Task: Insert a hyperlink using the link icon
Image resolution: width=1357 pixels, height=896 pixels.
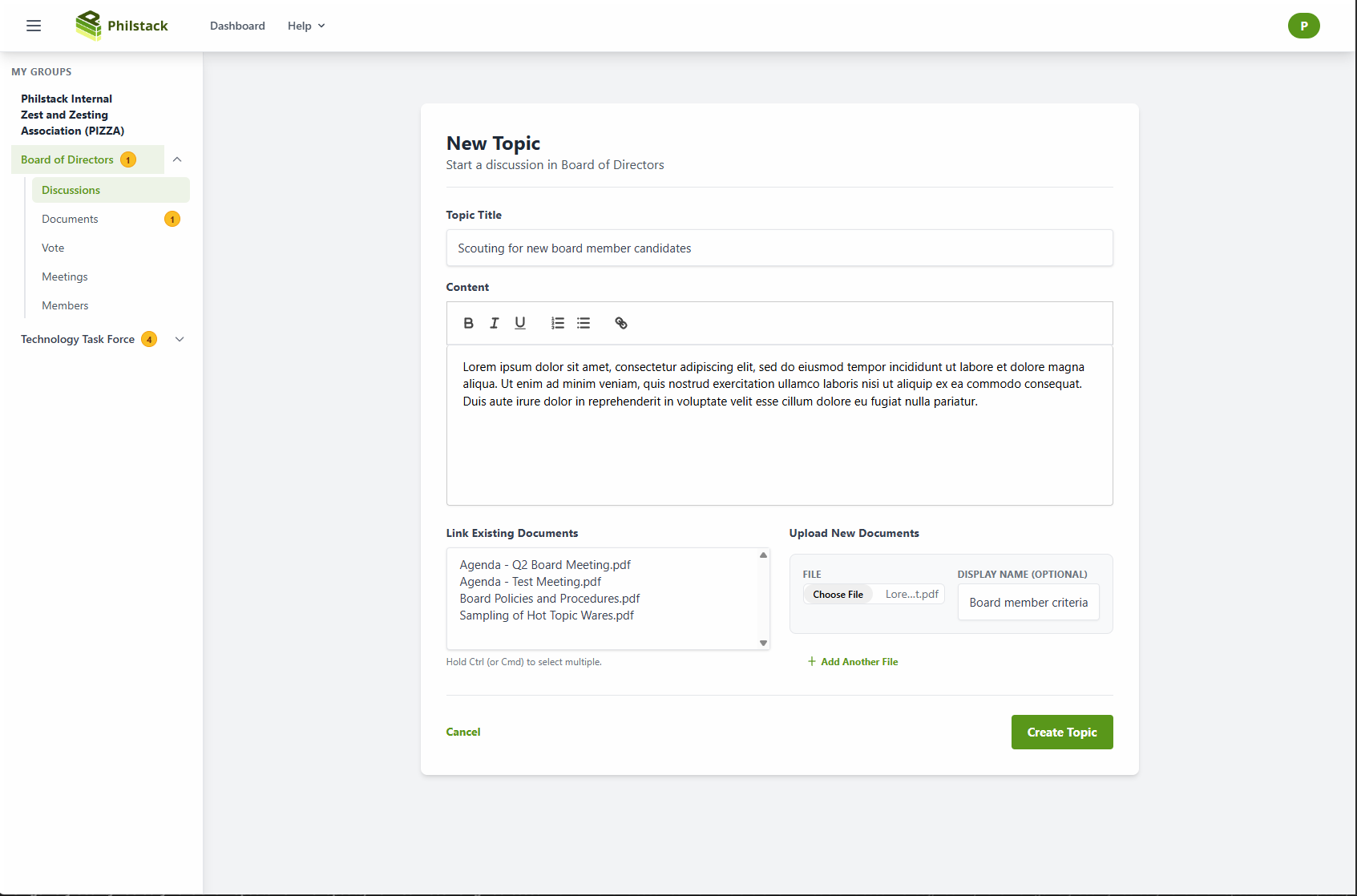Action: [x=620, y=323]
